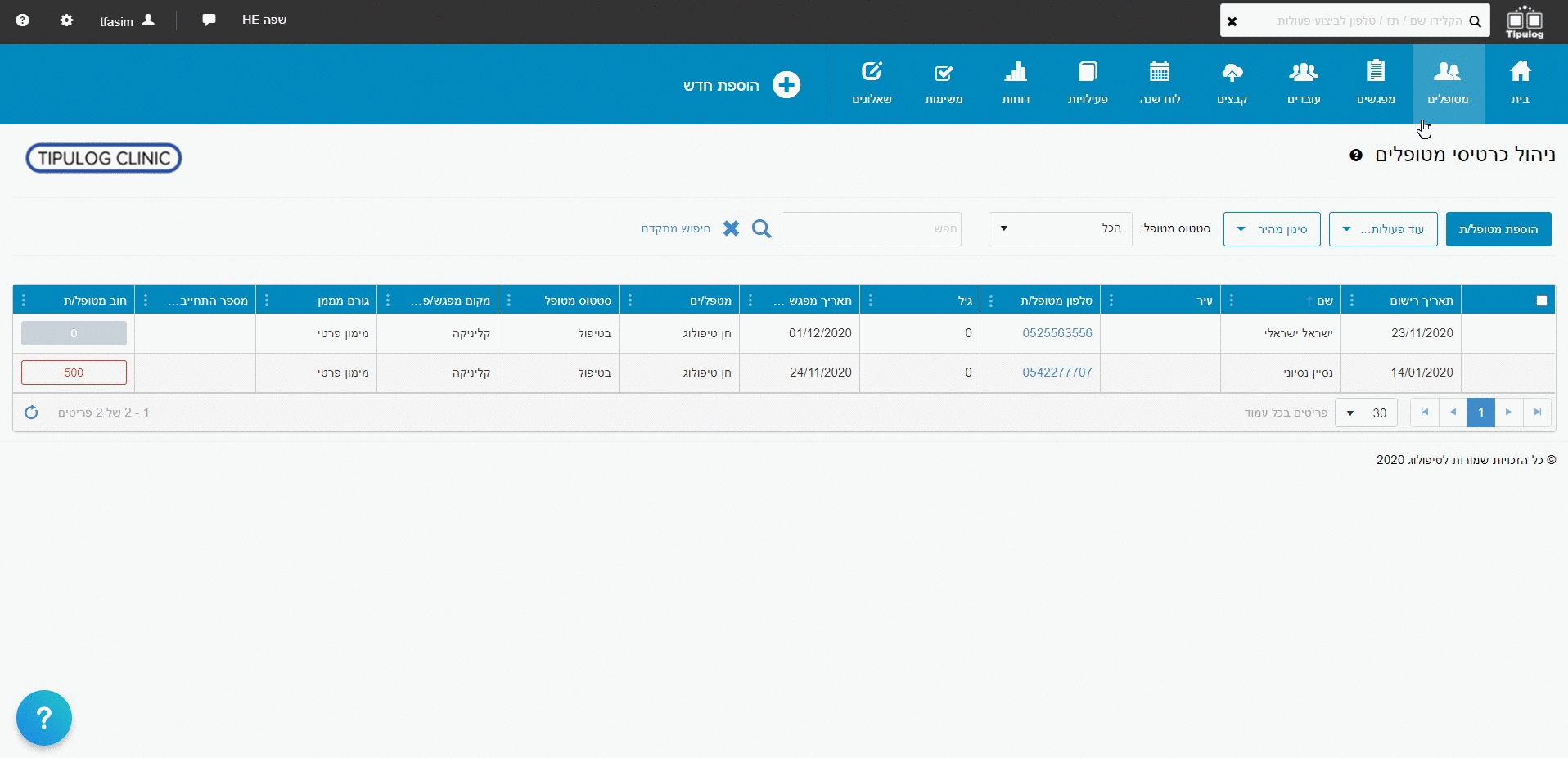Open the files (קבצים) cloud upload icon
This screenshot has width=1568, height=758.
1232,72
